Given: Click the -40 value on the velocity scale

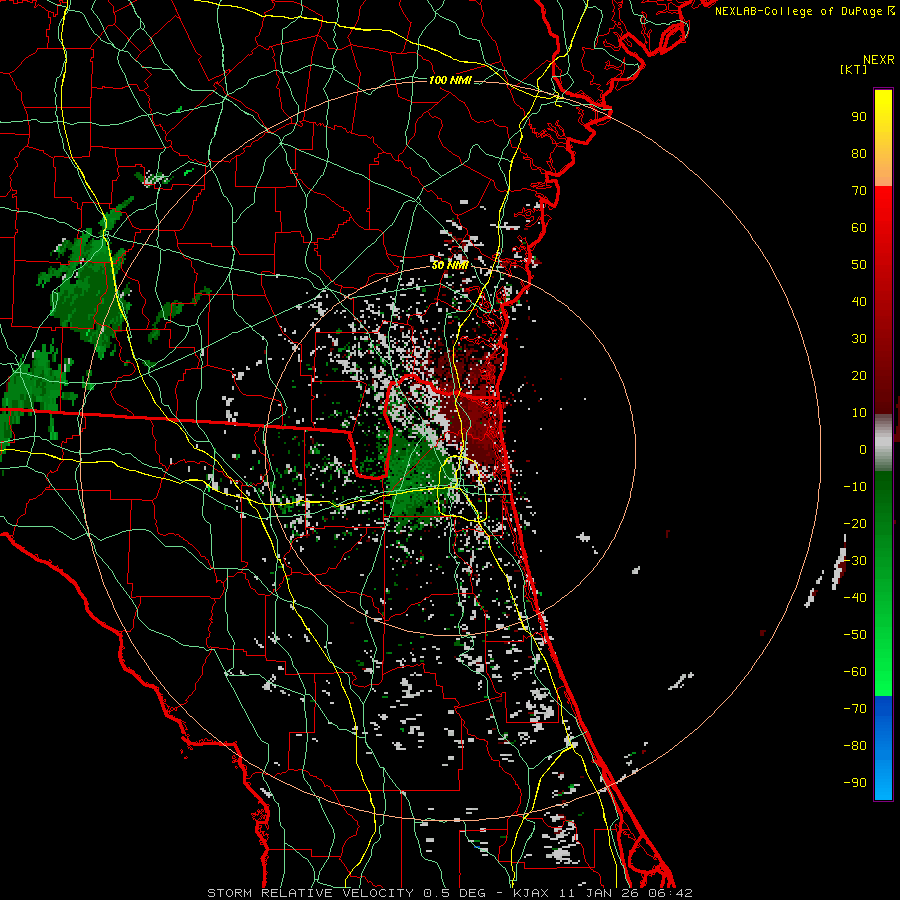Looking at the screenshot, I should [x=855, y=598].
